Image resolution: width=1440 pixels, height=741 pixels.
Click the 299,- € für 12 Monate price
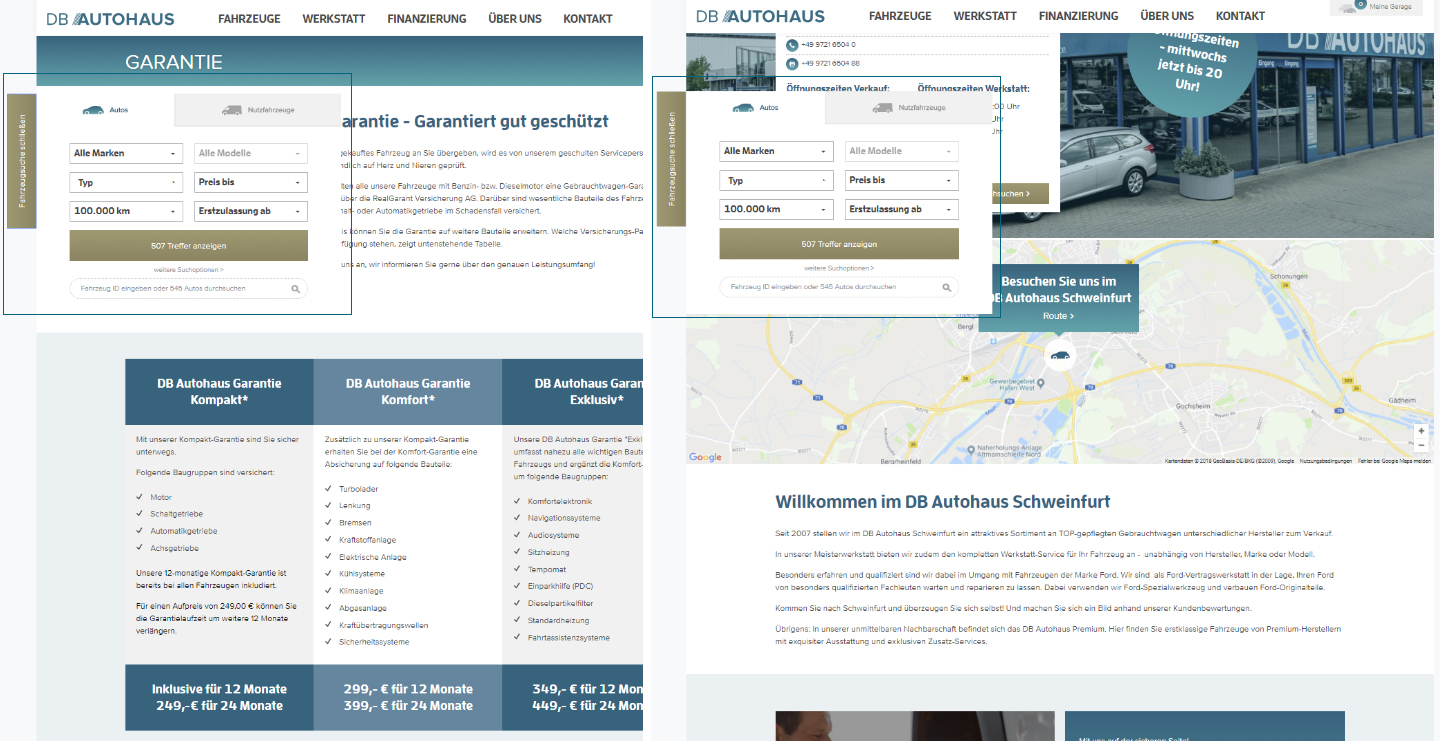pyautogui.click(x=408, y=689)
